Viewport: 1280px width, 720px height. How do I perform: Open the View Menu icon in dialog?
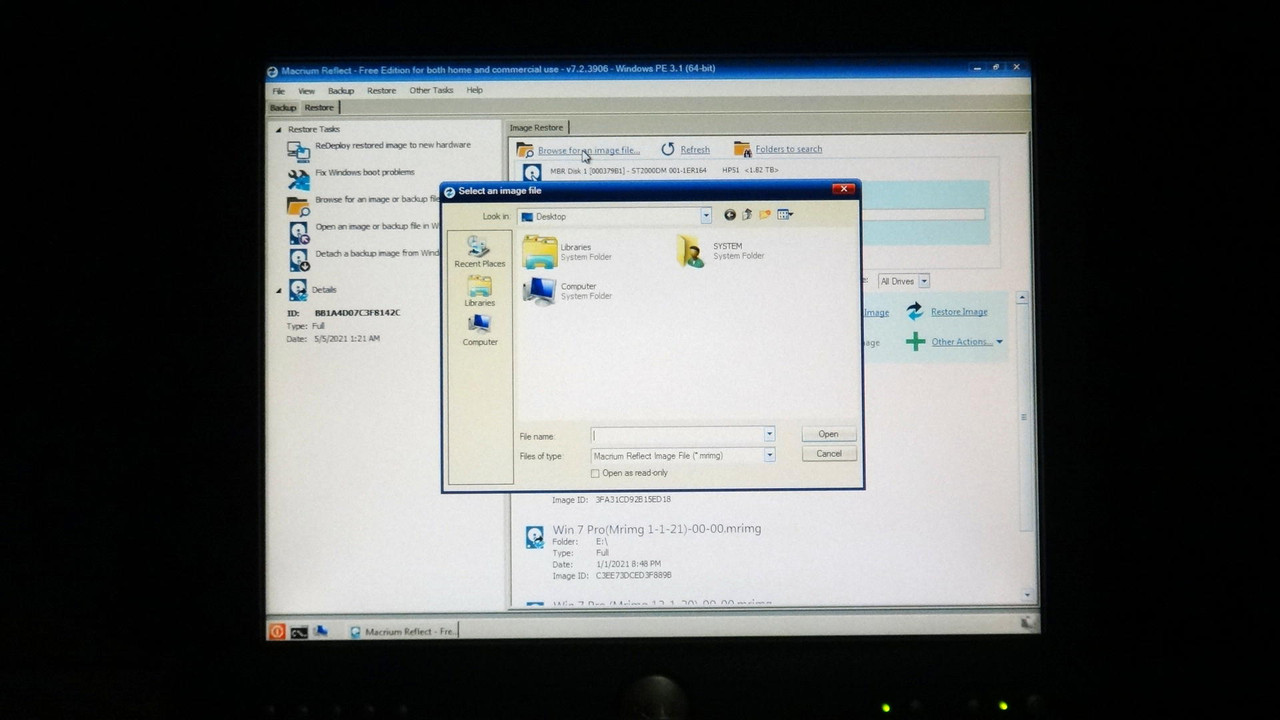785,215
